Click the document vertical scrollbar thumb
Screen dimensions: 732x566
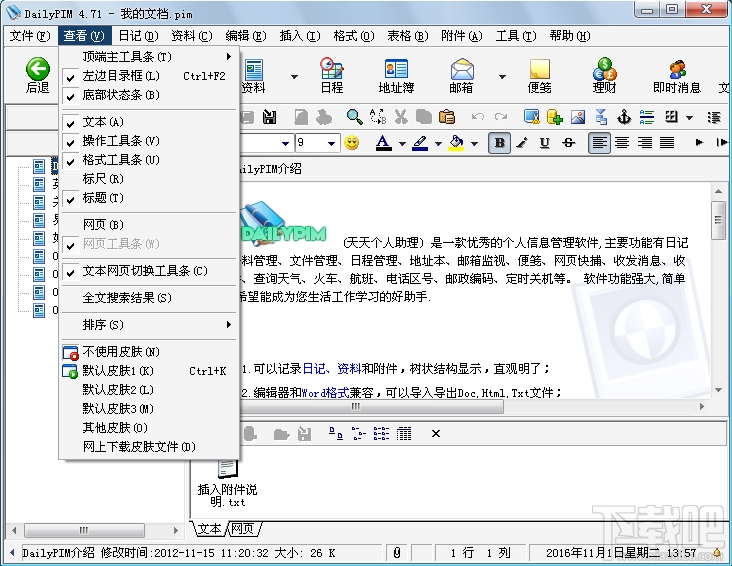718,220
